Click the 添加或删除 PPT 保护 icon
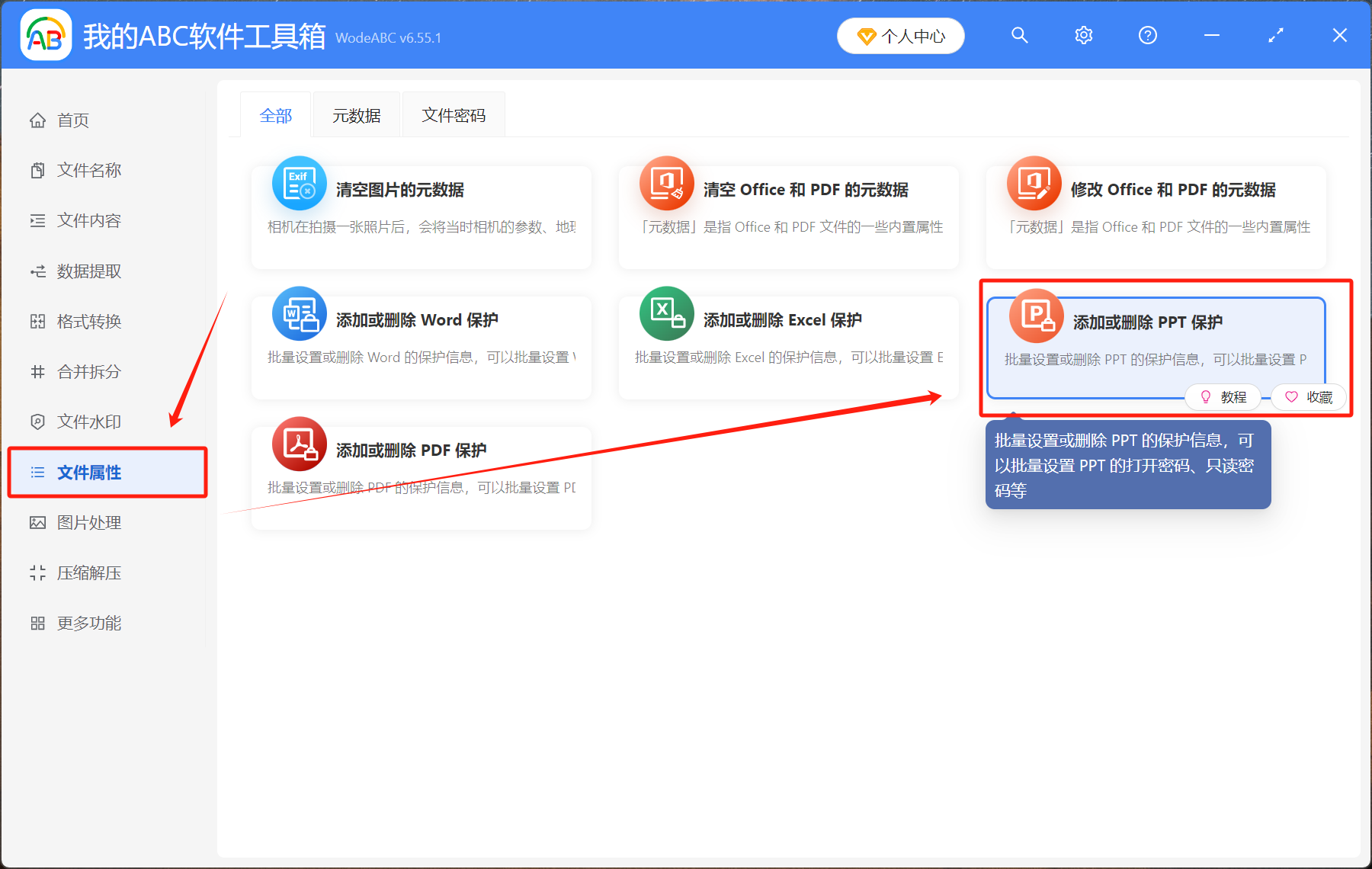This screenshot has width=1372, height=869. point(1035,316)
